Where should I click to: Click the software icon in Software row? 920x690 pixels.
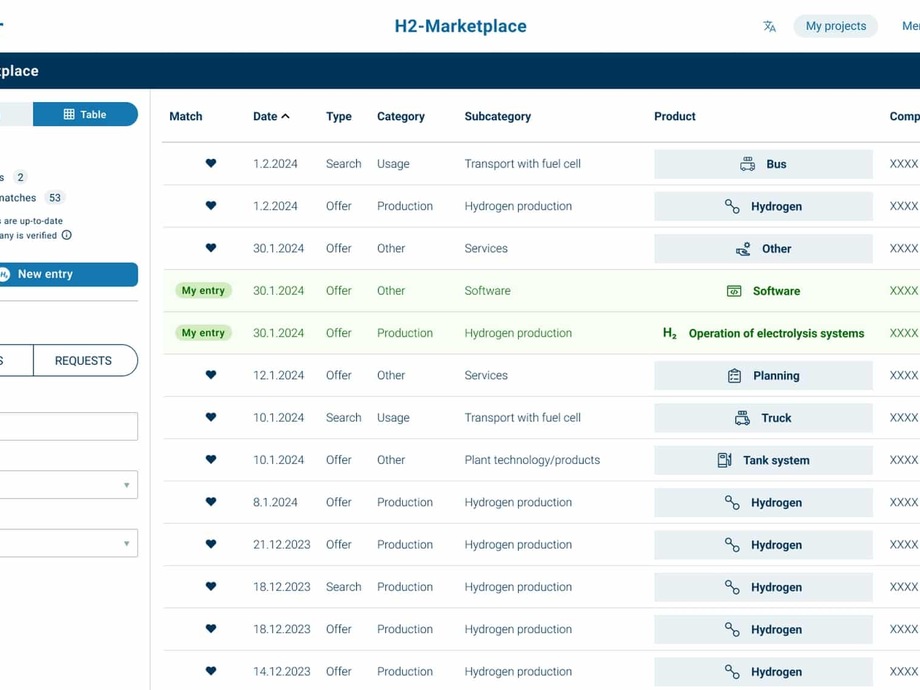pos(734,291)
